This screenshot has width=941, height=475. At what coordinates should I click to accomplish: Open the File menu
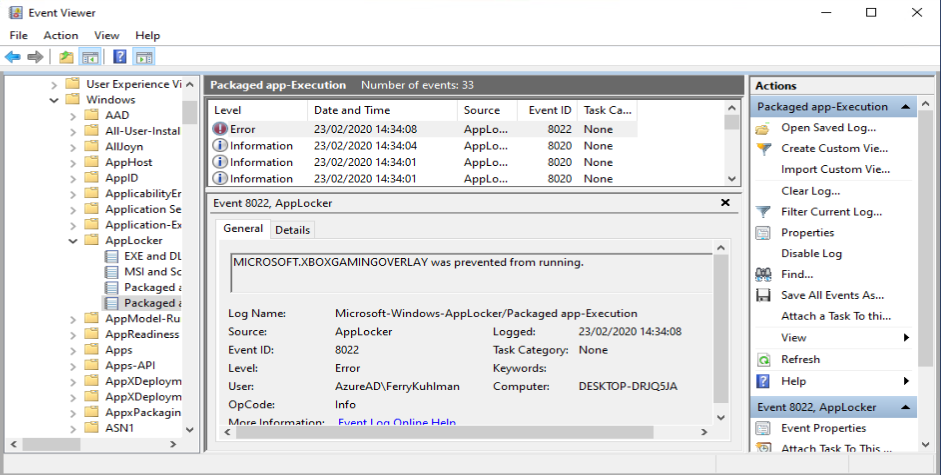click(x=19, y=35)
